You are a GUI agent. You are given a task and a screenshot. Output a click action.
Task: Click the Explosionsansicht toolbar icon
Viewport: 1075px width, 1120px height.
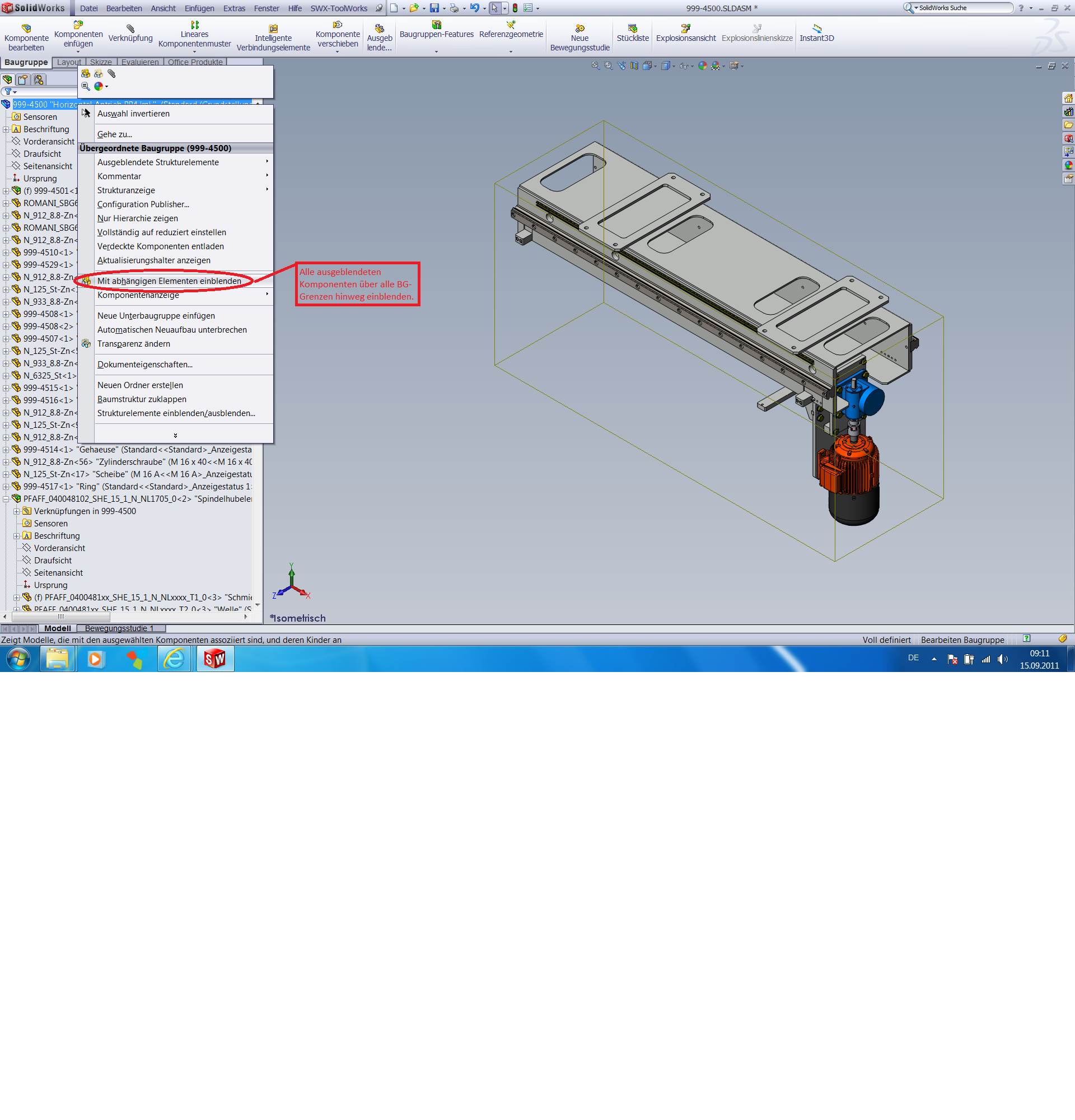(x=685, y=29)
